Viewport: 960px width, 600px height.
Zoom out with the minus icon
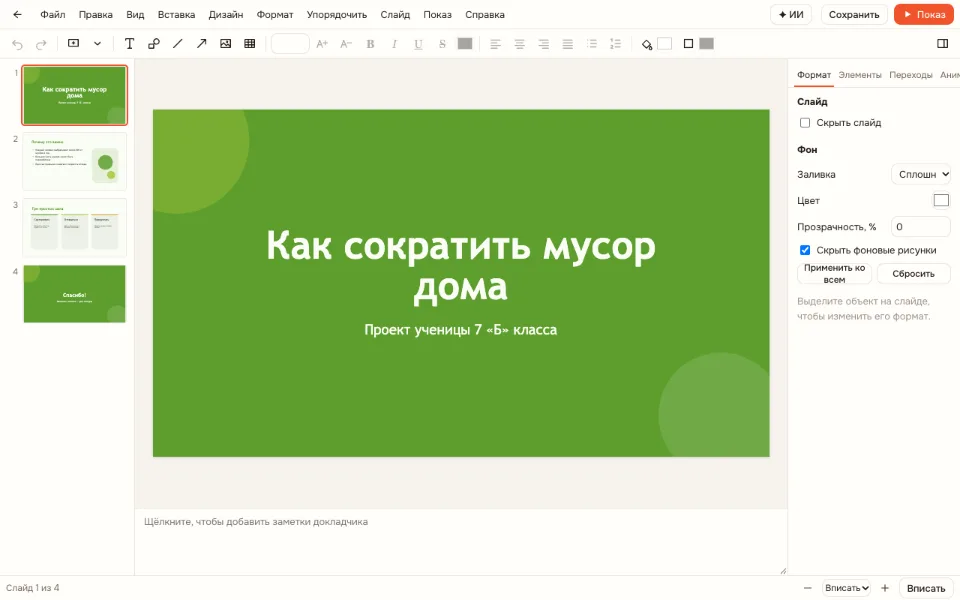(808, 588)
